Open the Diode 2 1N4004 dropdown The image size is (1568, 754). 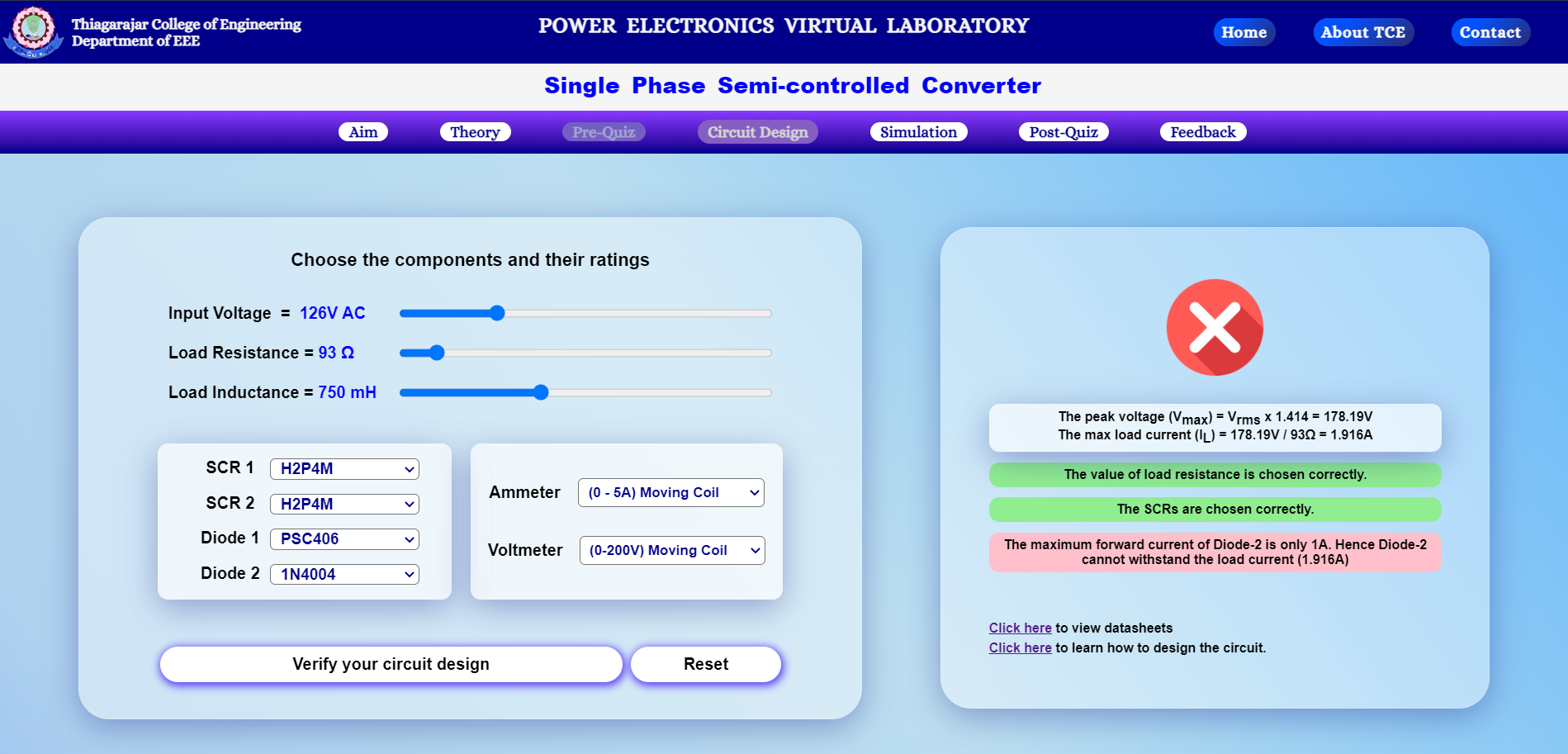coord(343,574)
